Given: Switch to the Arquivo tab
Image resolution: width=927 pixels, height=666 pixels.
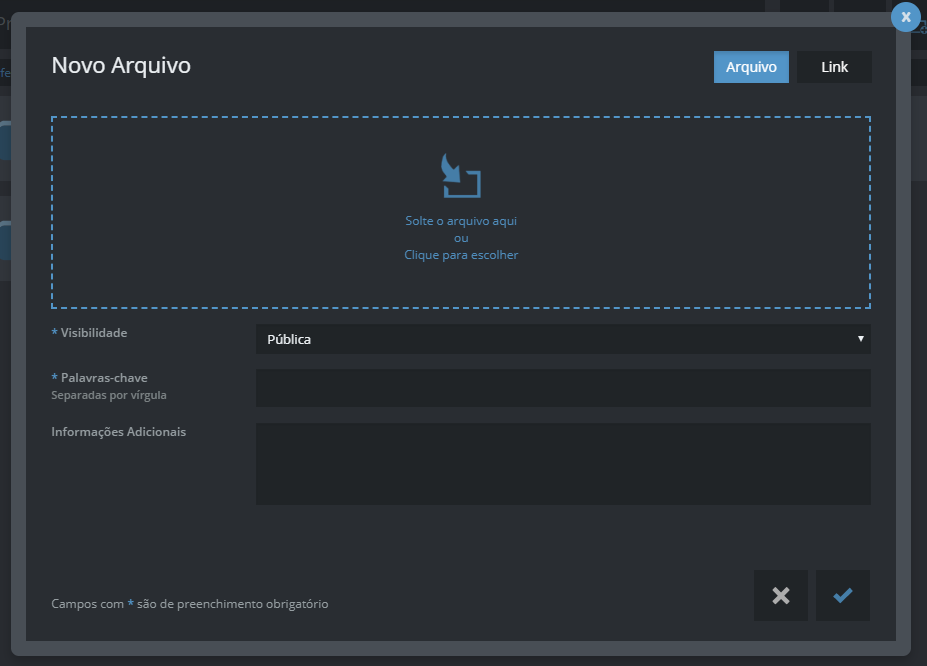Looking at the screenshot, I should coord(751,67).
